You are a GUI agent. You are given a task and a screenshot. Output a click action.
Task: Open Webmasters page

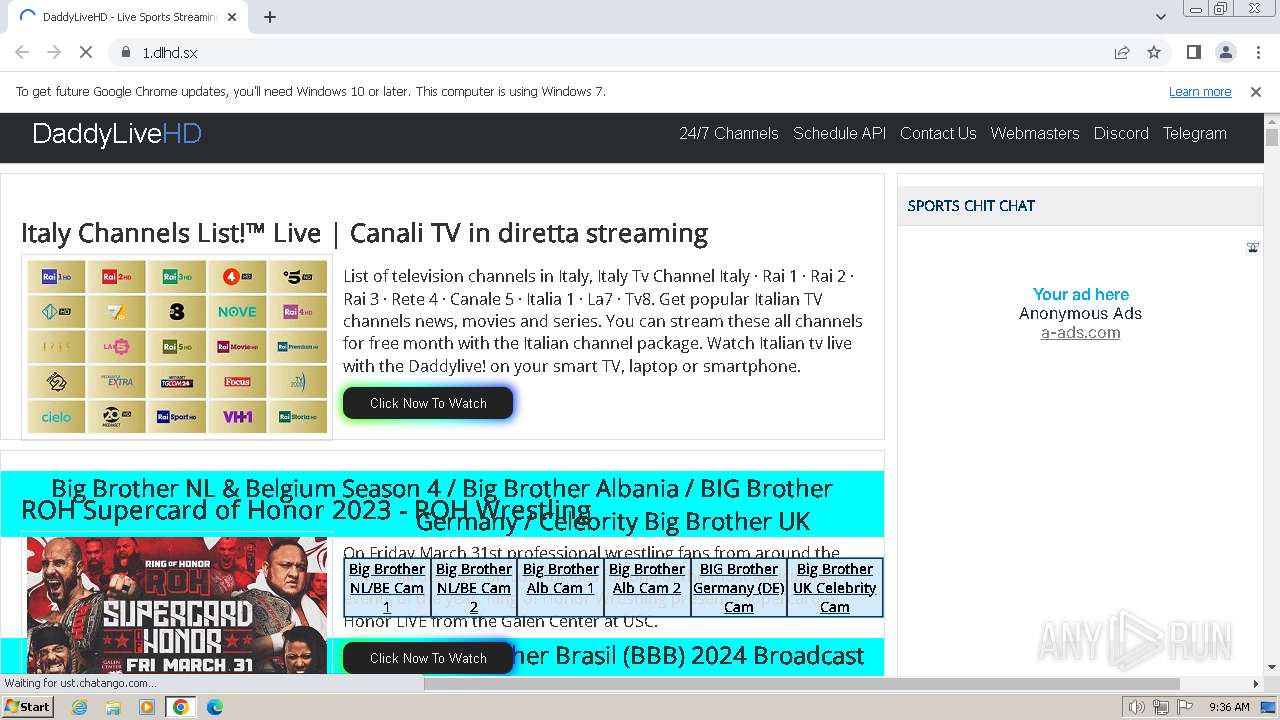pos(1035,133)
